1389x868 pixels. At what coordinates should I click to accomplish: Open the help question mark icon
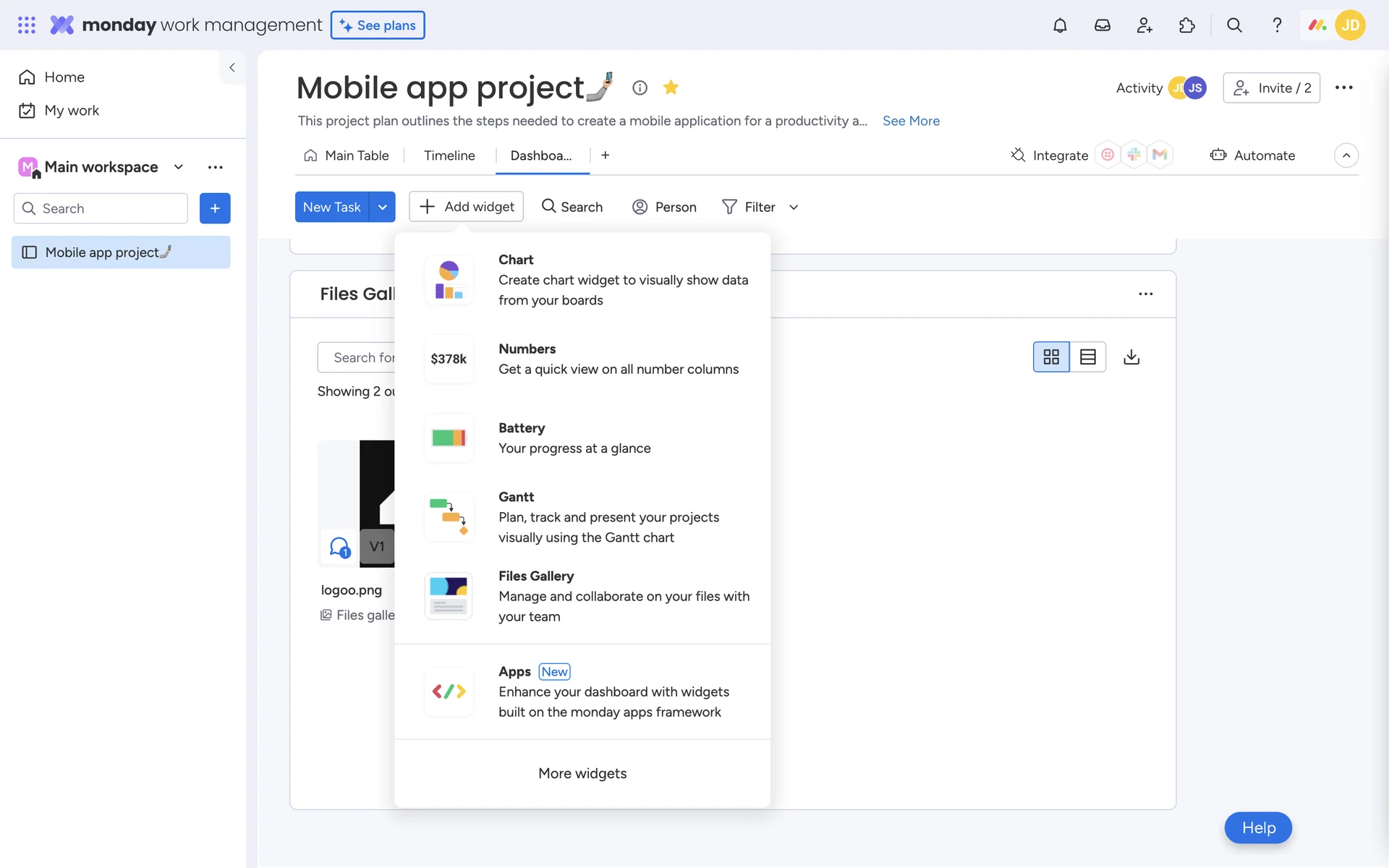[1277, 25]
